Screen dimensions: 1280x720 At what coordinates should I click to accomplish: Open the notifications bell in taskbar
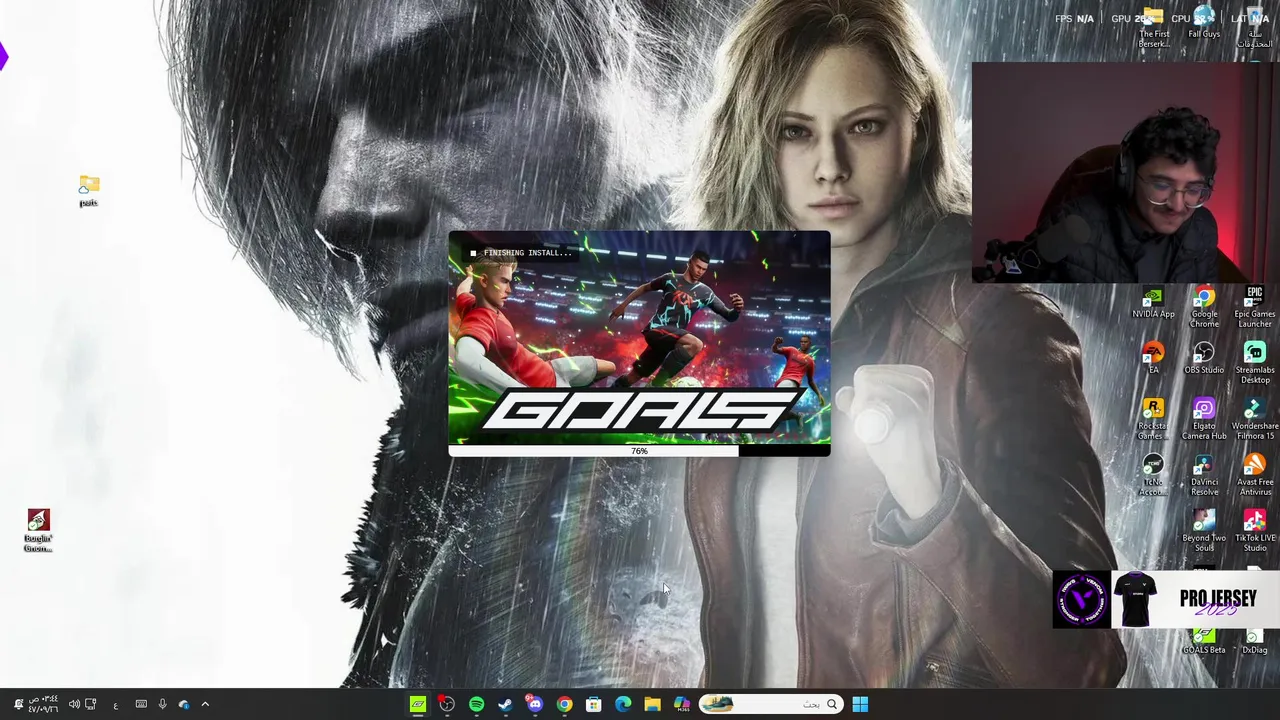(17, 704)
